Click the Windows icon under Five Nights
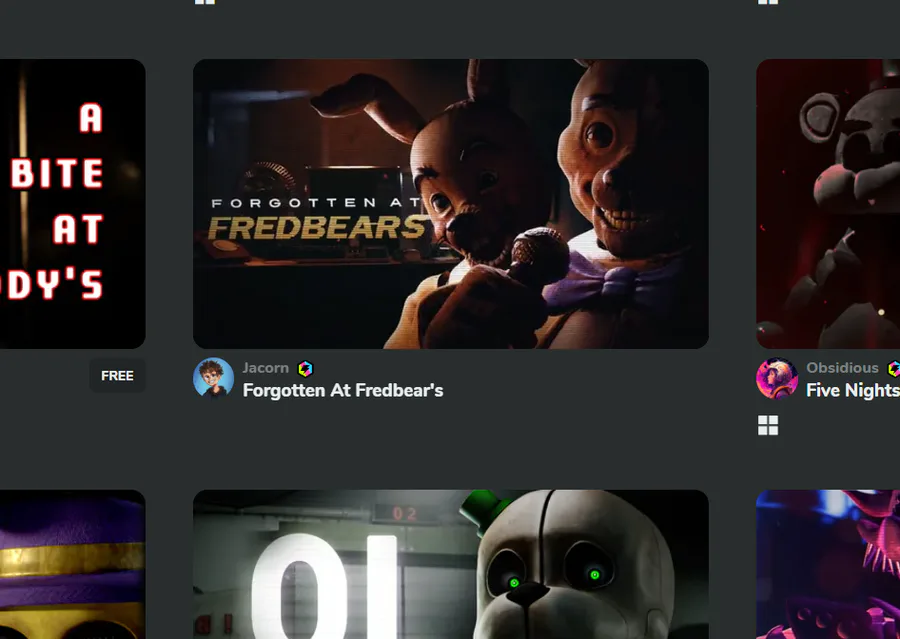Viewport: 900px width, 639px height. [768, 425]
